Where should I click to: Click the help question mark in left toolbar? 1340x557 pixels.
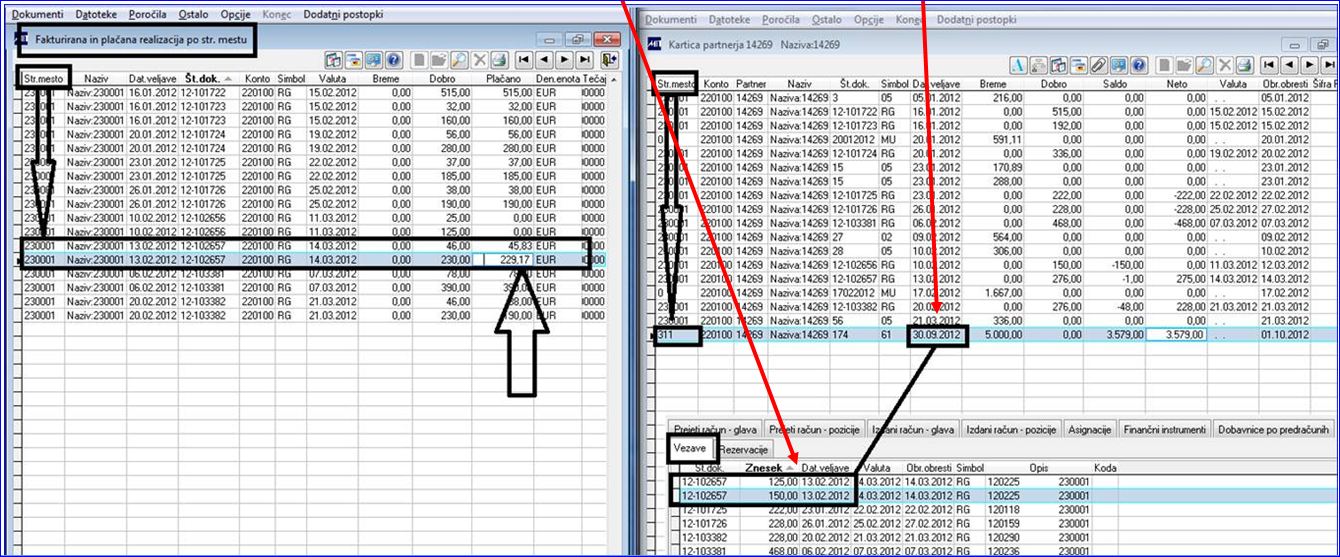(394, 59)
